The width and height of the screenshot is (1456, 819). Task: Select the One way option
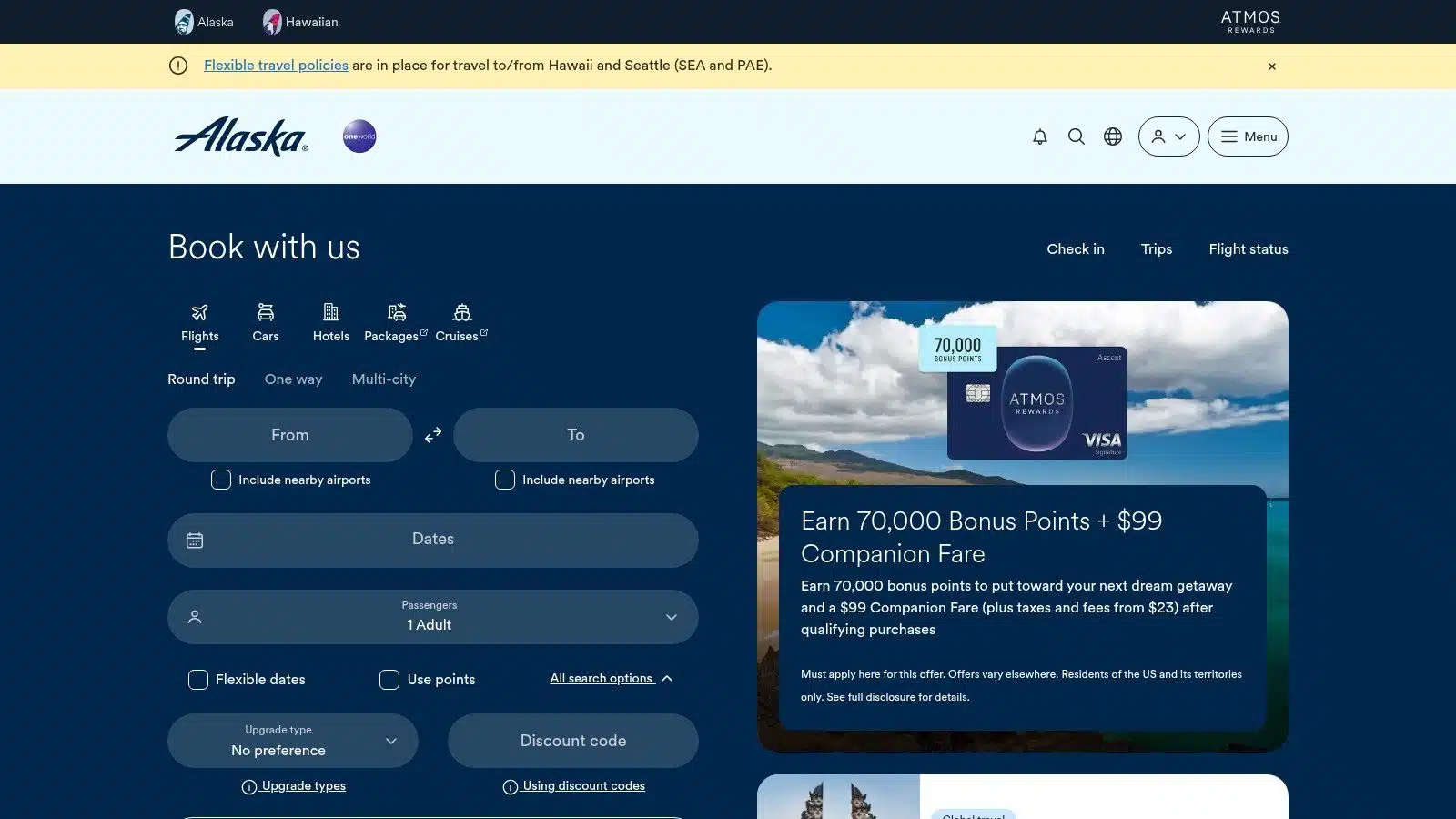[293, 379]
